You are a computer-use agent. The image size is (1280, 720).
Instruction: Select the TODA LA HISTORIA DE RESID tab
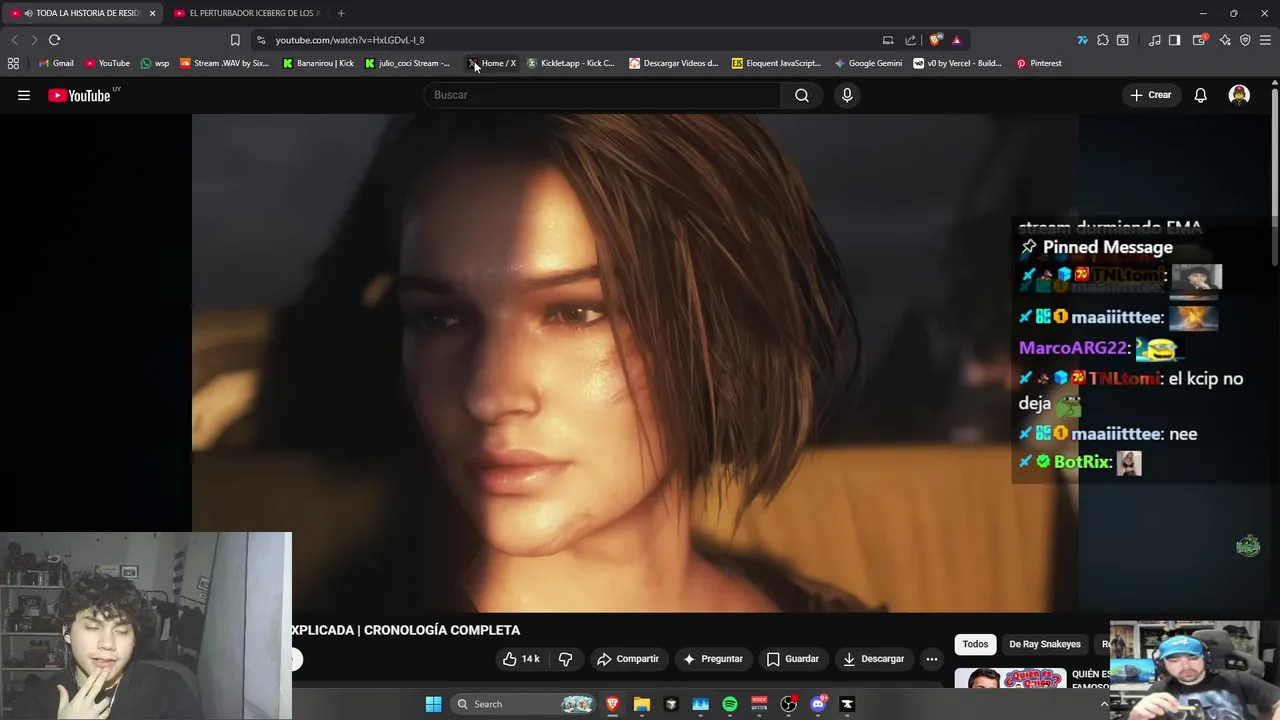point(80,13)
